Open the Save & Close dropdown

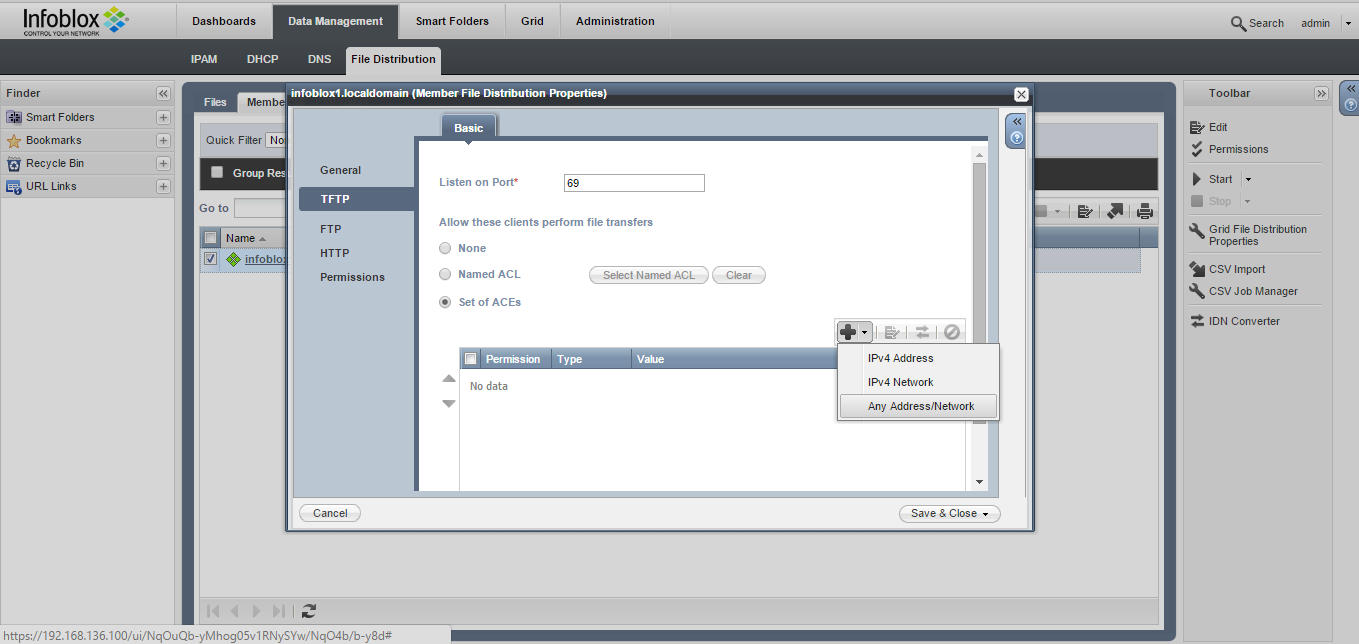(x=986, y=514)
